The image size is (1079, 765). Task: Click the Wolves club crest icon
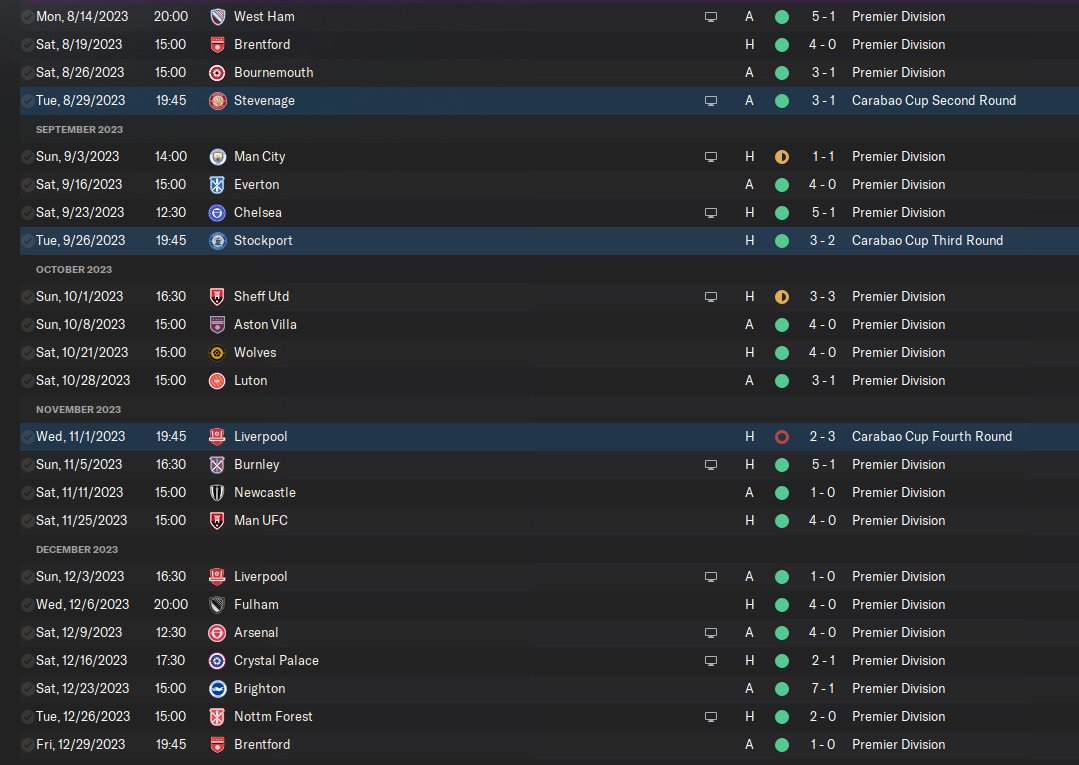[x=217, y=353]
